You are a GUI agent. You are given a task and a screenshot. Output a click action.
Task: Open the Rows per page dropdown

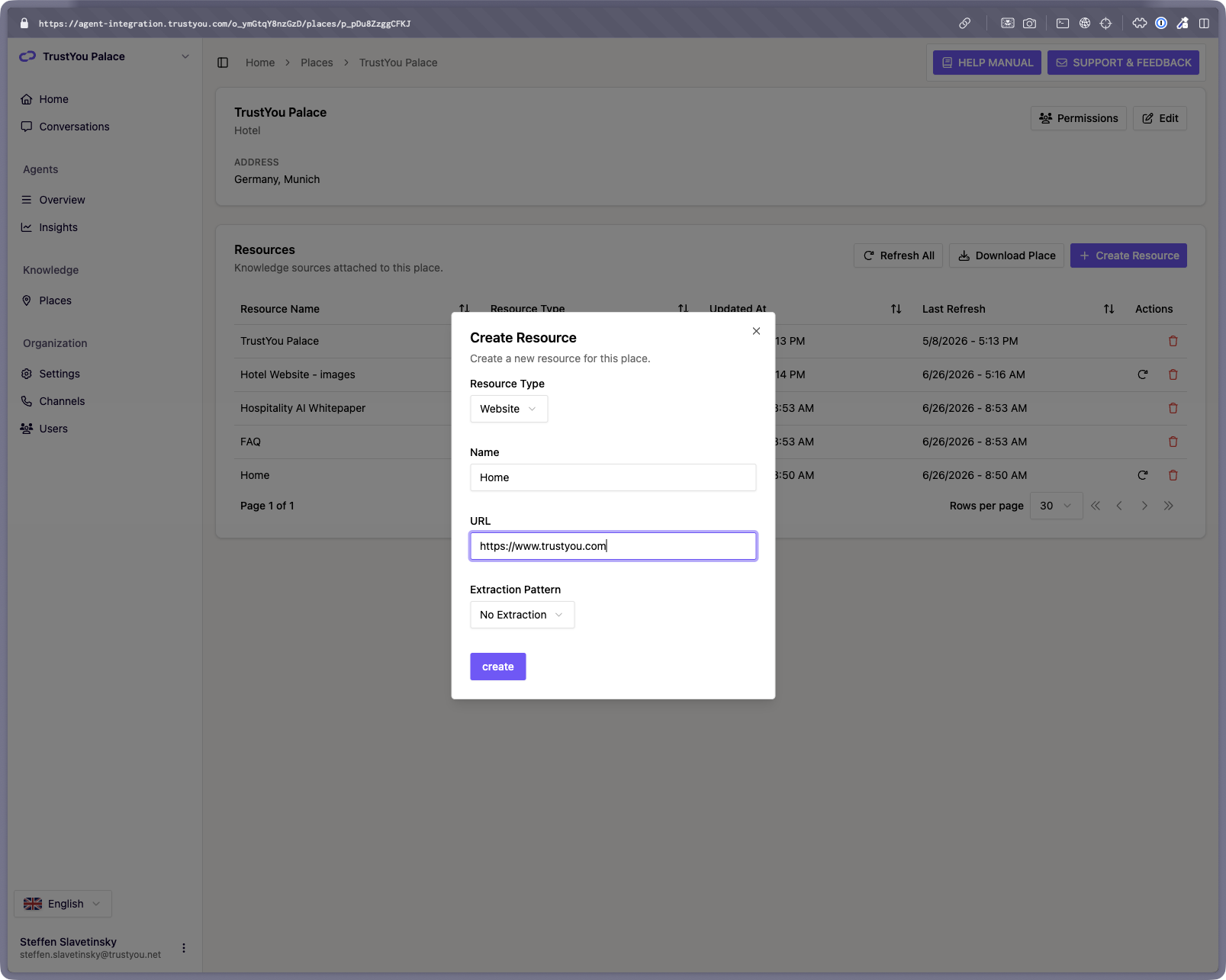coord(1056,506)
